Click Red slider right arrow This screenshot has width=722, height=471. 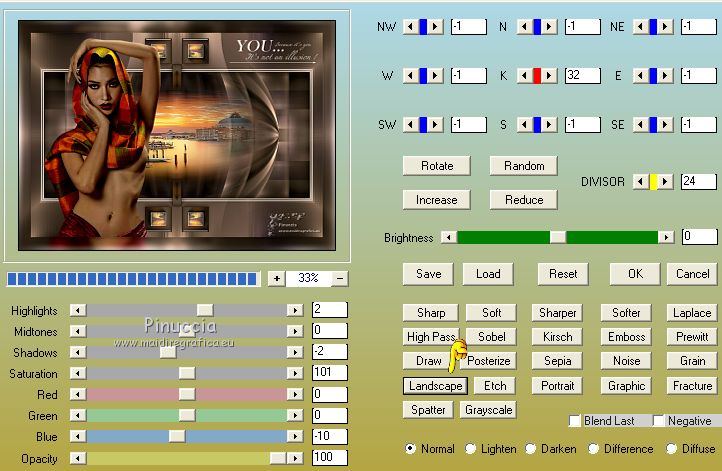(295, 394)
